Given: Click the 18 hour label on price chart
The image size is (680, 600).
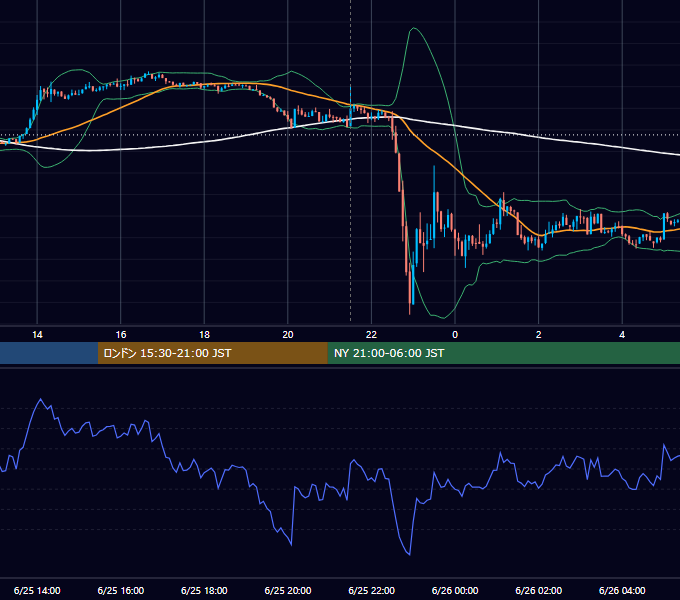Looking at the screenshot, I should point(204,335).
